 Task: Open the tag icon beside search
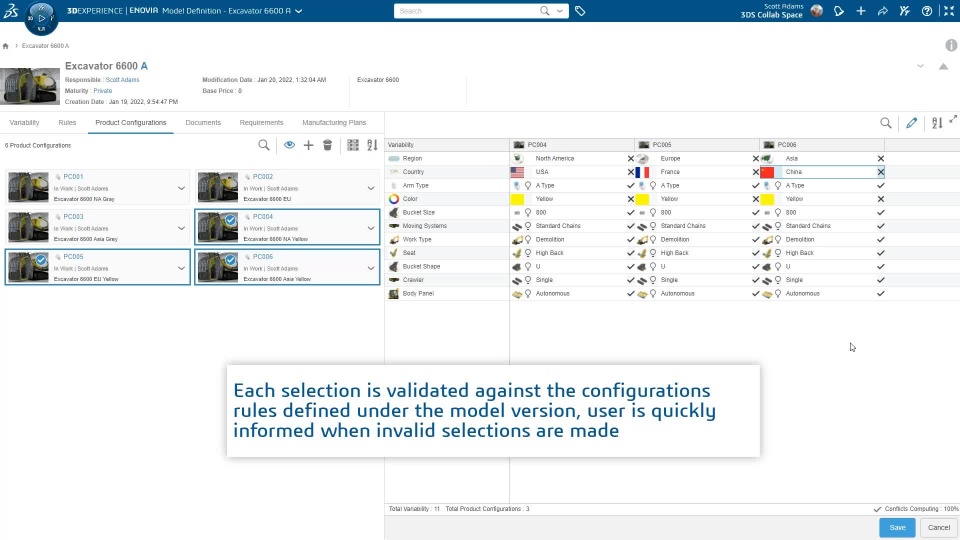(x=580, y=11)
